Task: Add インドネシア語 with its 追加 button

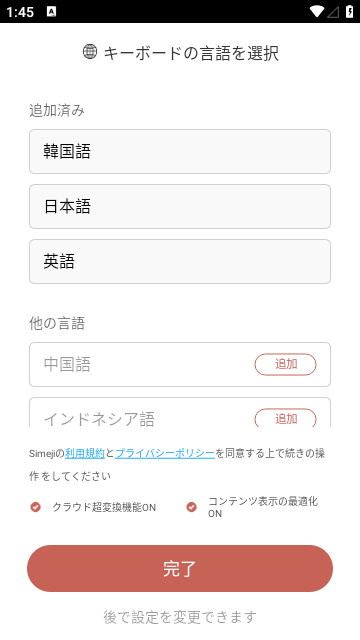Action: (x=285, y=418)
